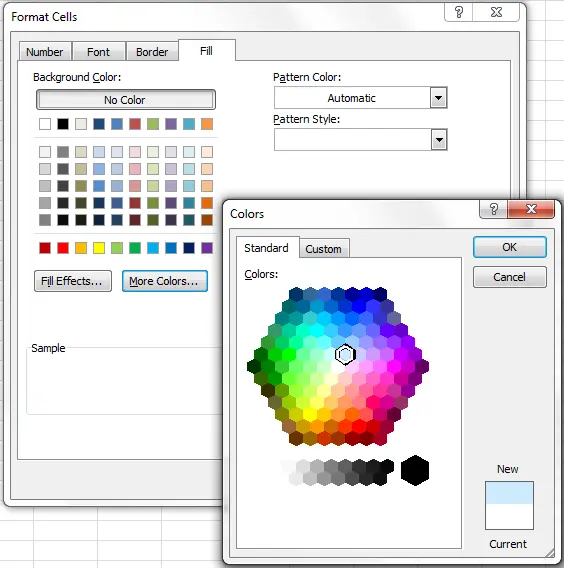Click the Current color preview box
564x568 pixels.
click(509, 517)
